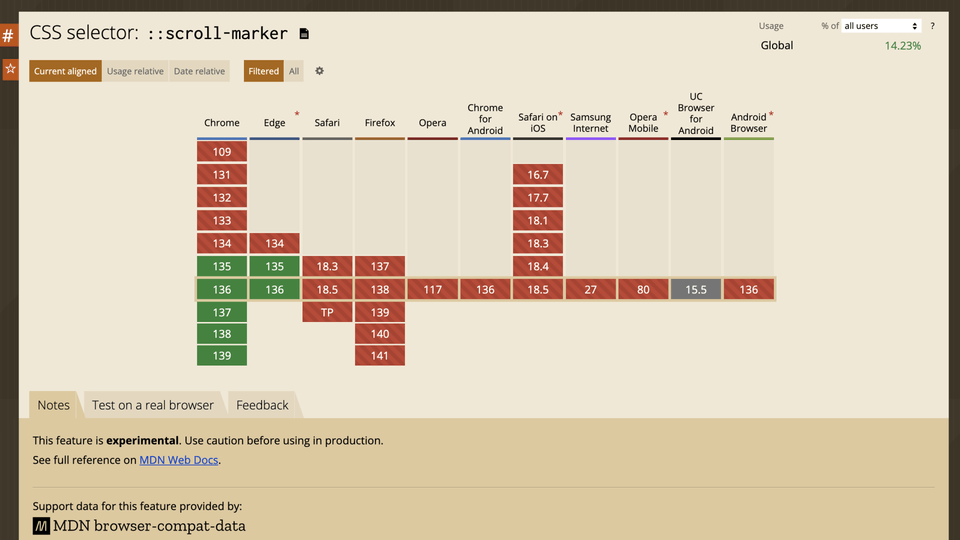
Task: Show All browsers option
Action: 294,71
